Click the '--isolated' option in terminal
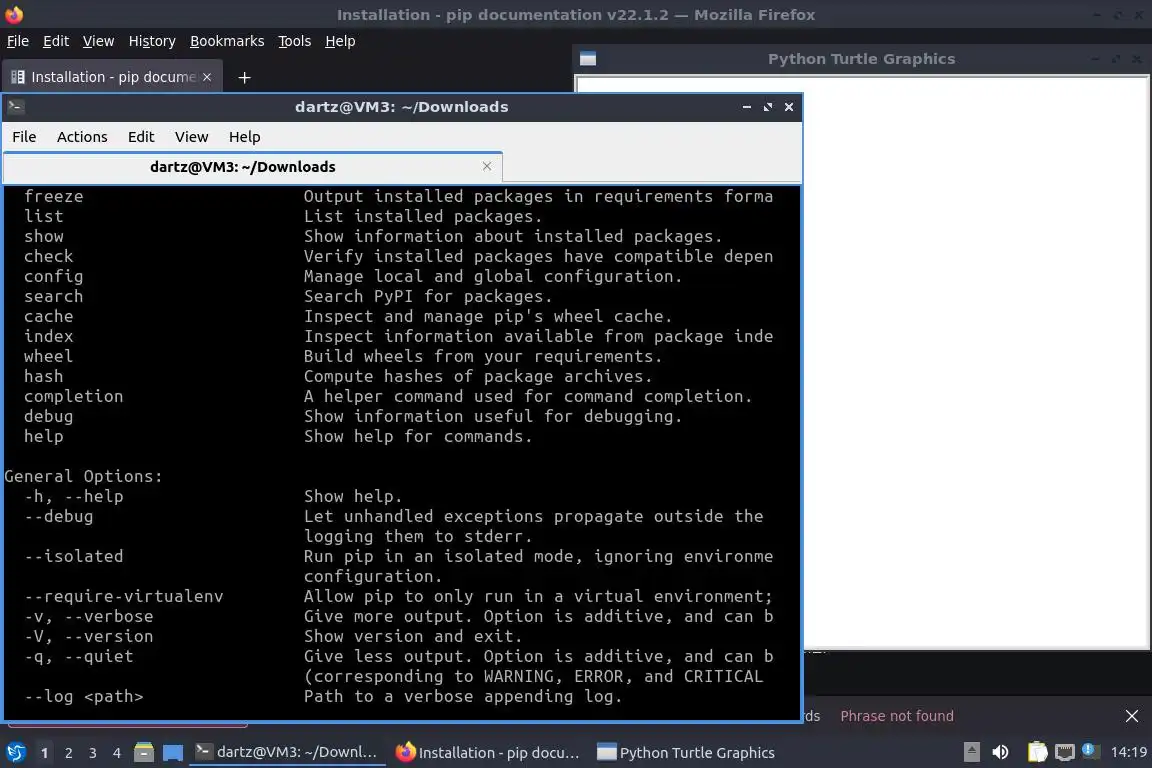 coord(73,556)
